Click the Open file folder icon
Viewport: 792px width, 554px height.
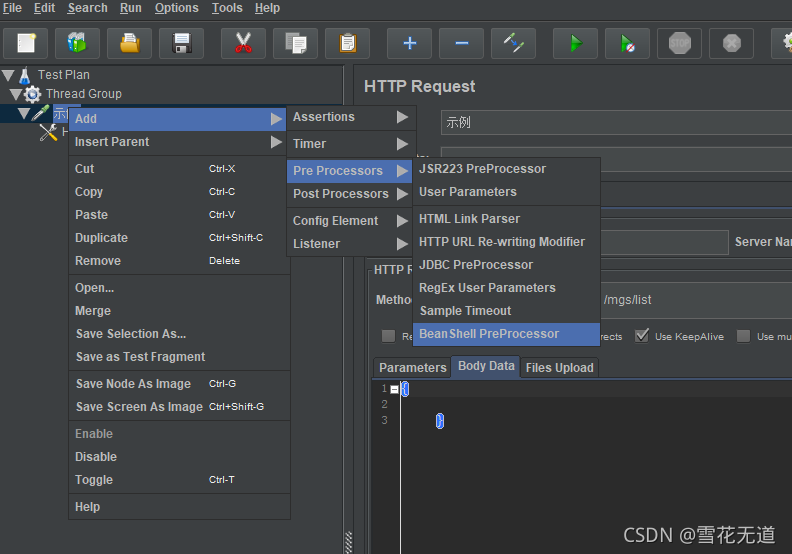coord(130,43)
